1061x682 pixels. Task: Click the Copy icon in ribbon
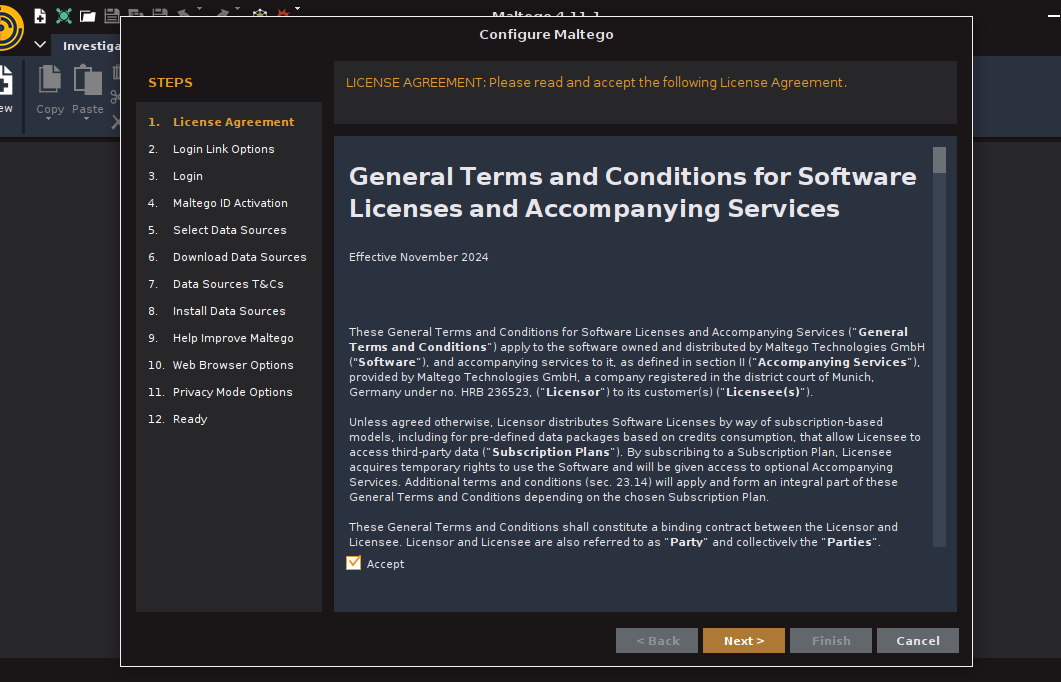click(49, 80)
